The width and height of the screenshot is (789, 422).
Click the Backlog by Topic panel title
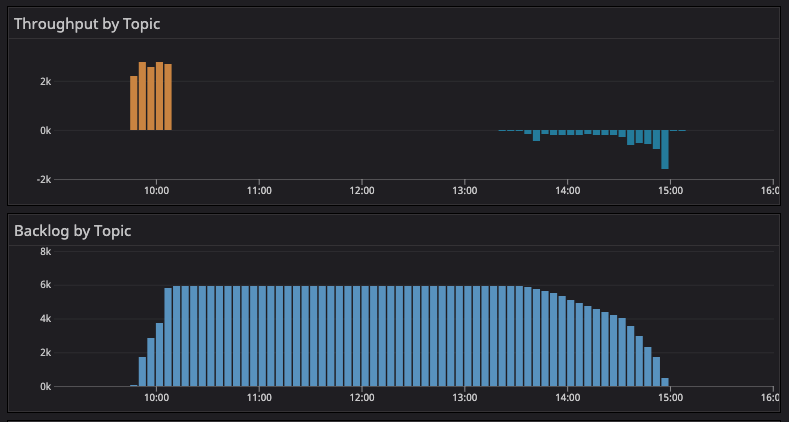[72, 231]
